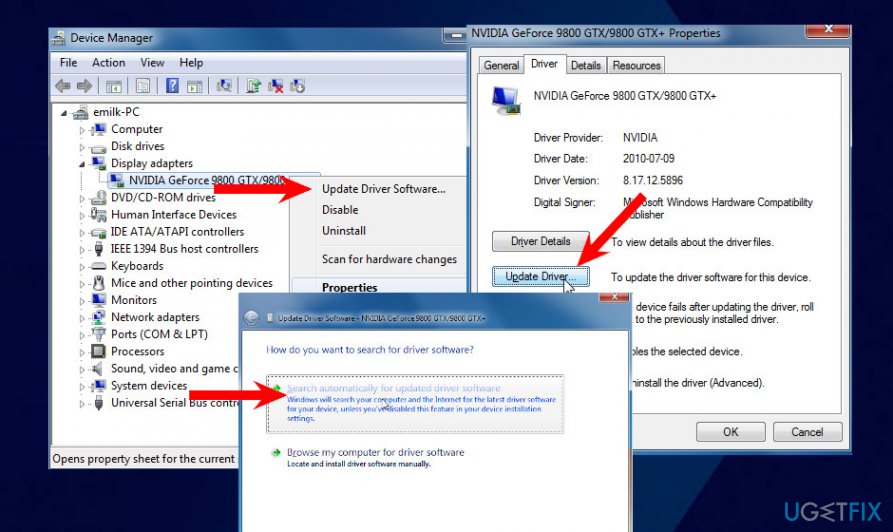Close the Update Driver Software wizard window
893x532 pixels.
click(614, 297)
